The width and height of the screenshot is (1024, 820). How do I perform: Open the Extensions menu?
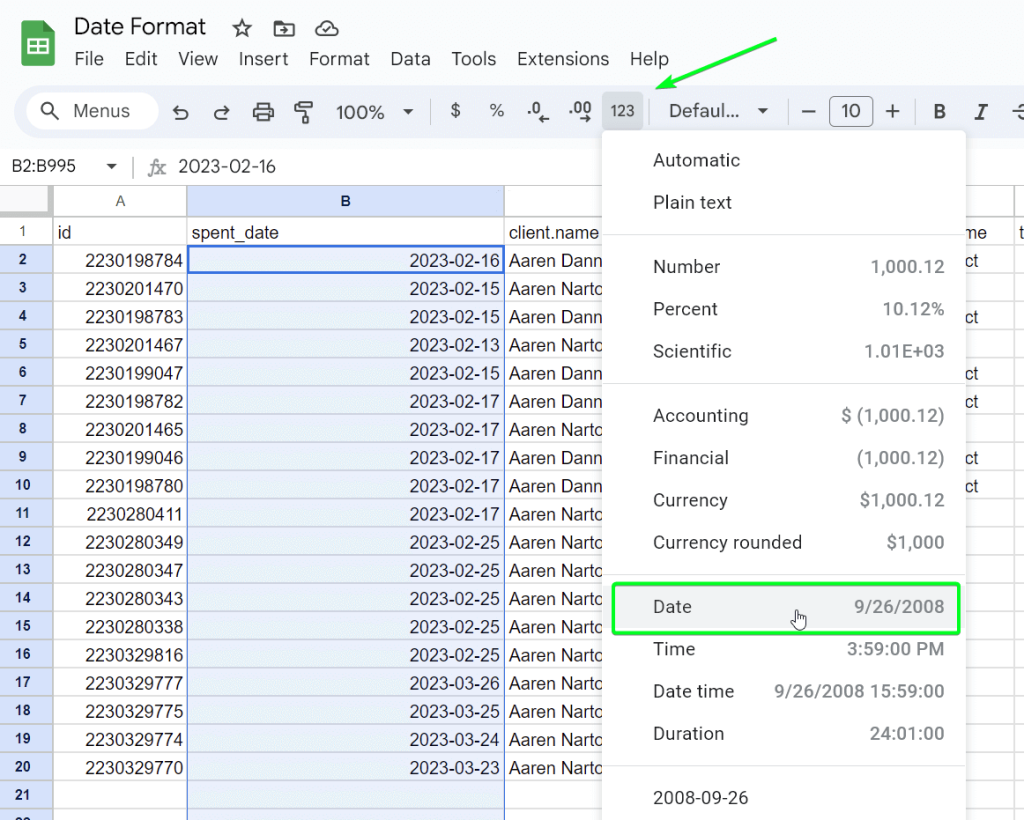tap(563, 59)
